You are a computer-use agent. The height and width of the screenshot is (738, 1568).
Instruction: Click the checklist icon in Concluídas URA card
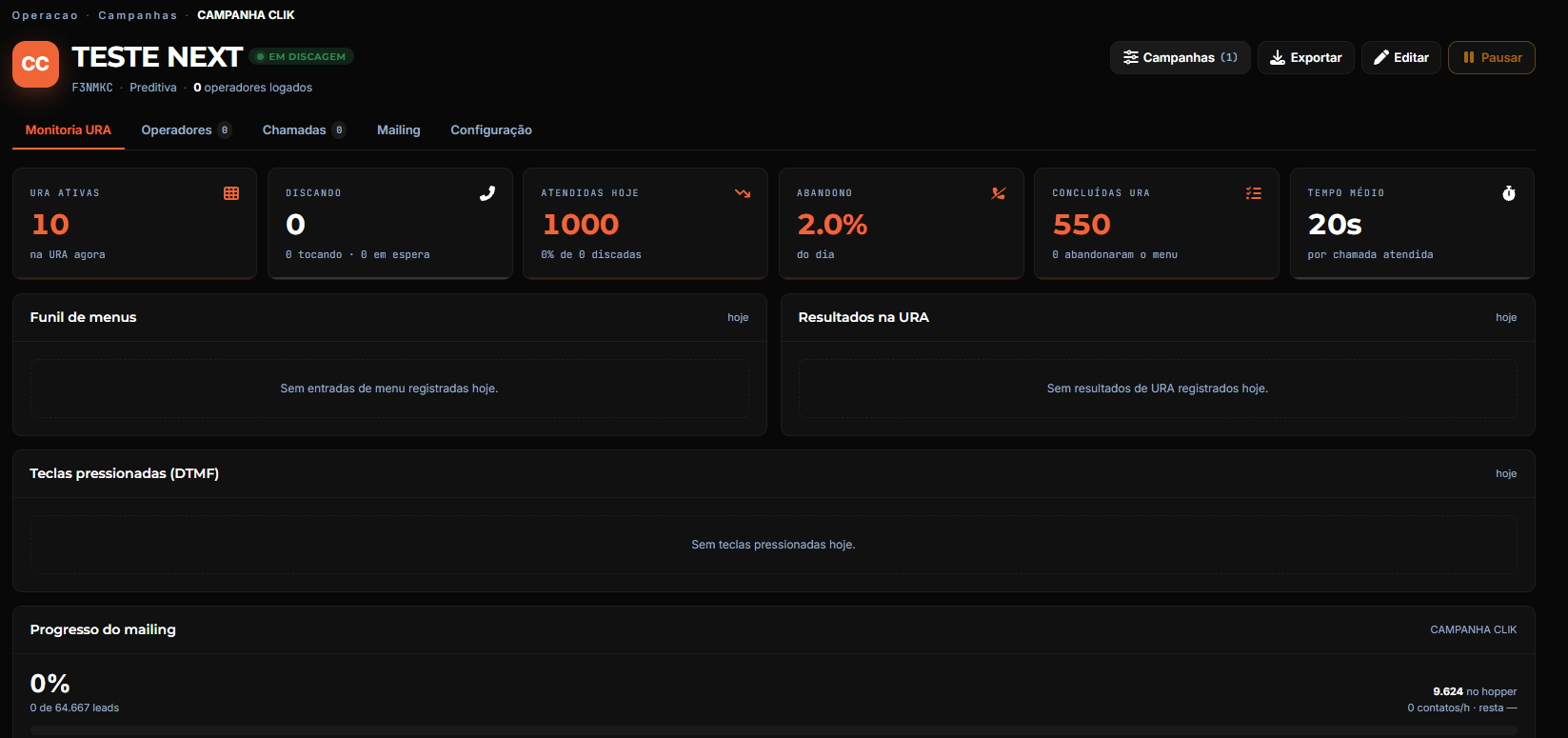[1254, 193]
